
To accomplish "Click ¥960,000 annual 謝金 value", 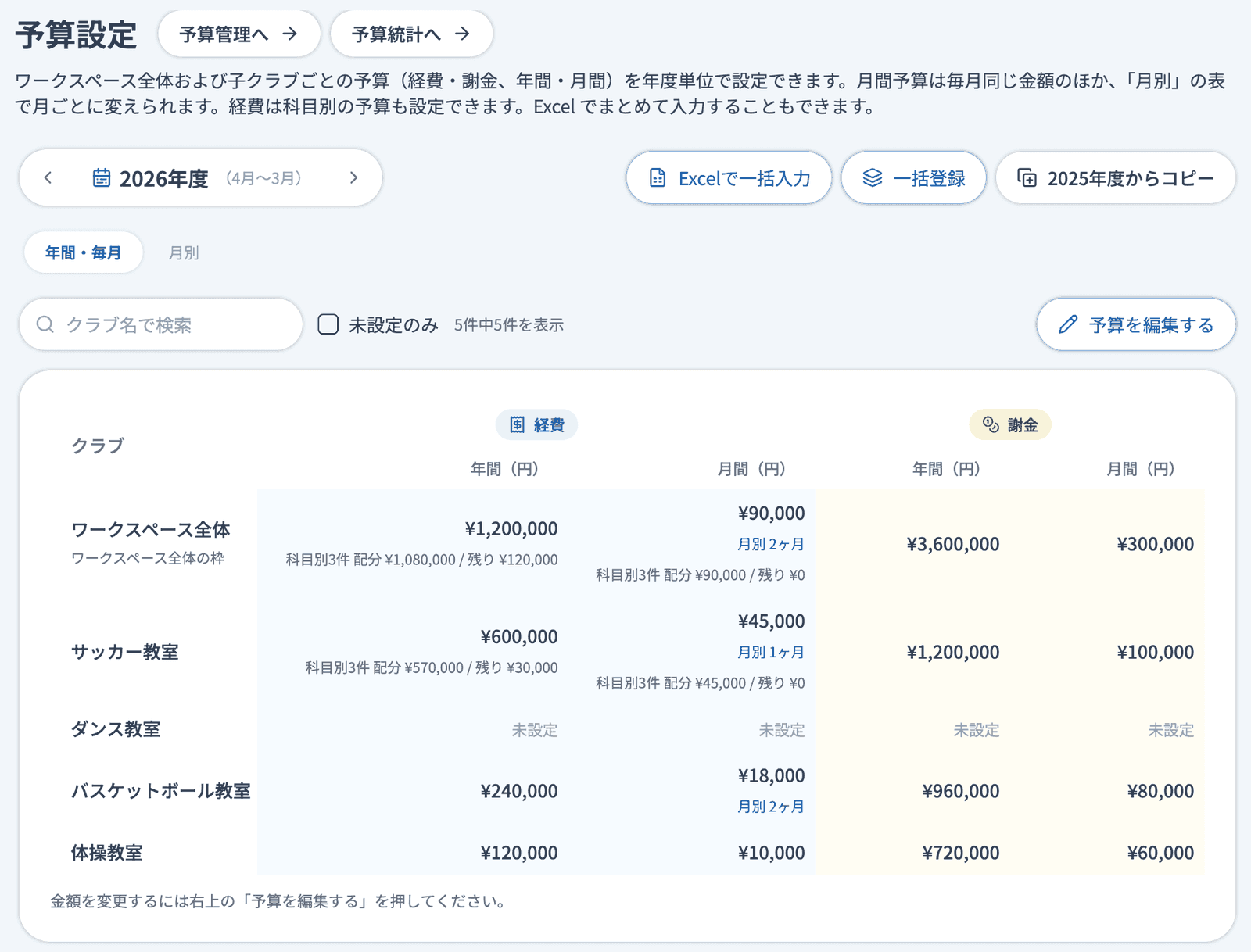I will tap(961, 791).
